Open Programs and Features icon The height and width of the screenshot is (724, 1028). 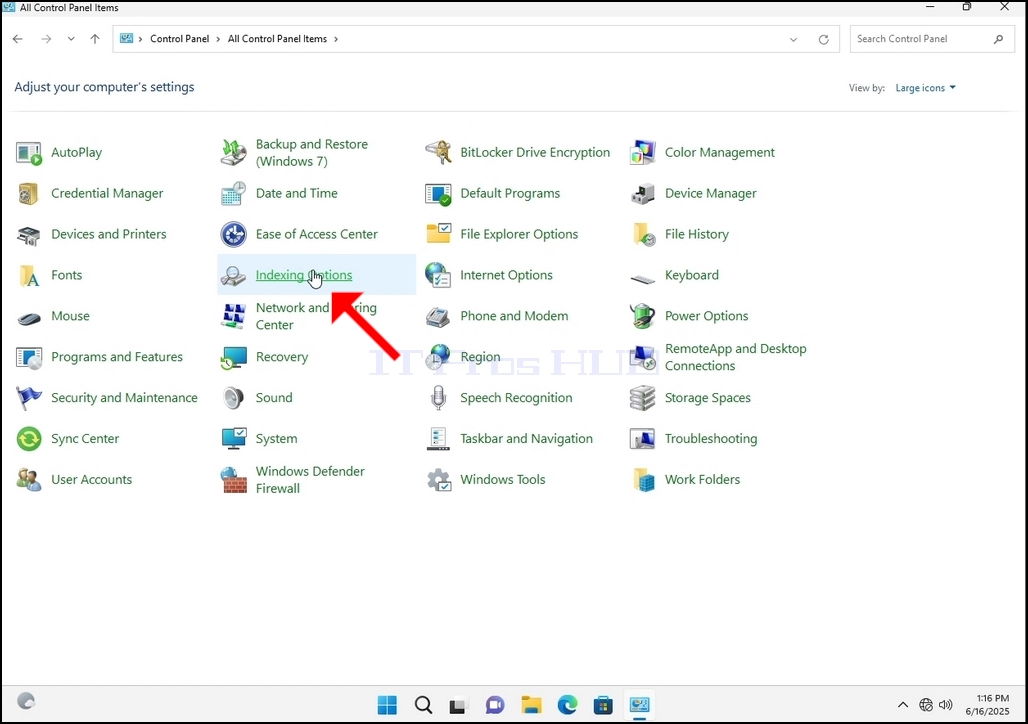[28, 357]
